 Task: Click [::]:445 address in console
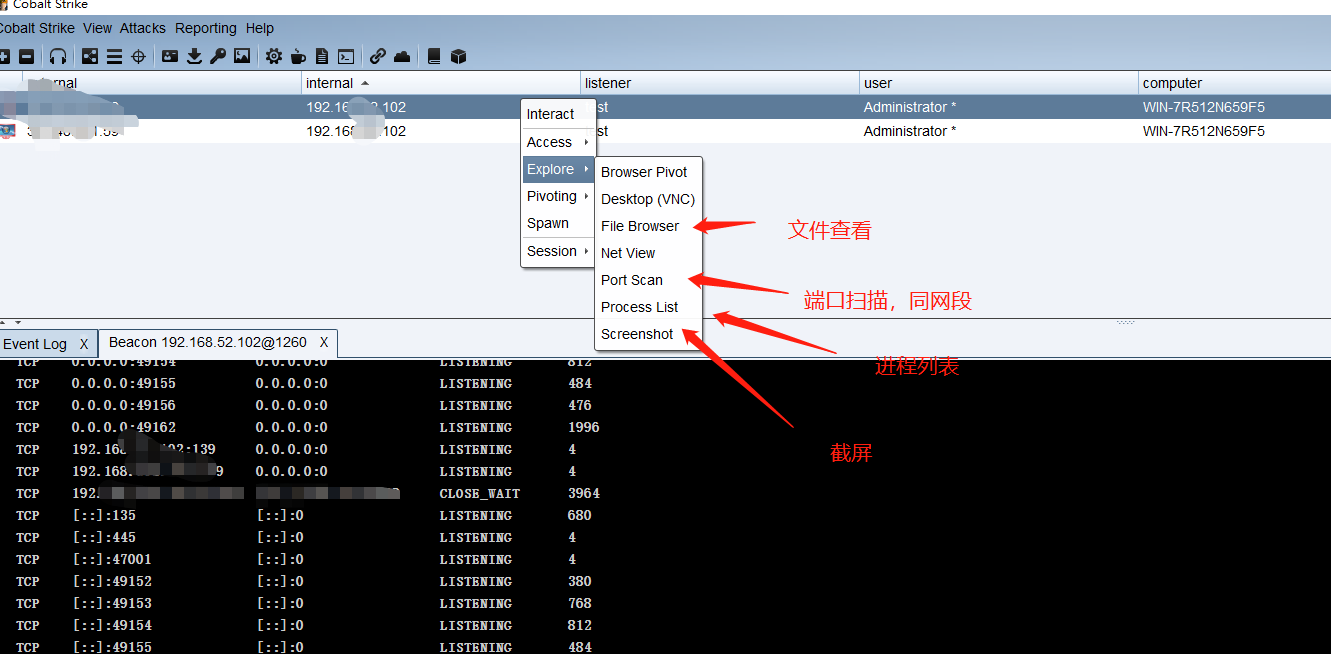point(104,537)
